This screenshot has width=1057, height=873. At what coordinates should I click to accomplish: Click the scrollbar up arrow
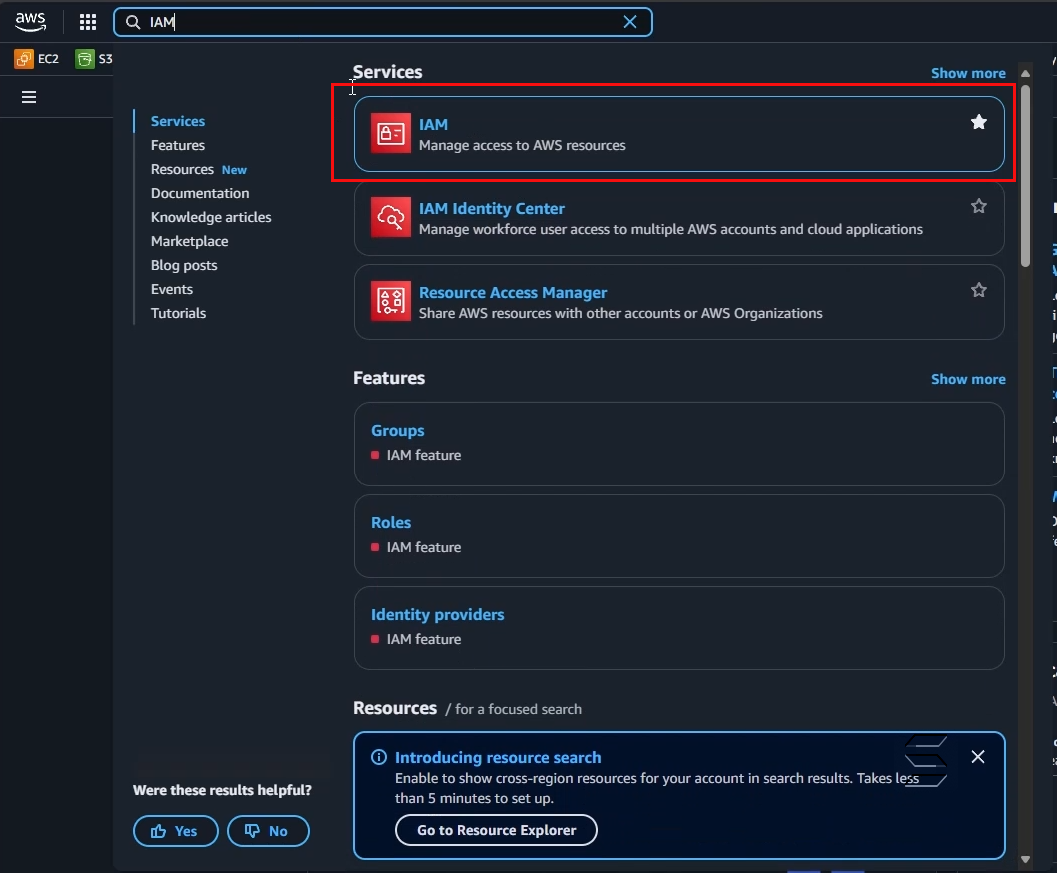[1025, 73]
